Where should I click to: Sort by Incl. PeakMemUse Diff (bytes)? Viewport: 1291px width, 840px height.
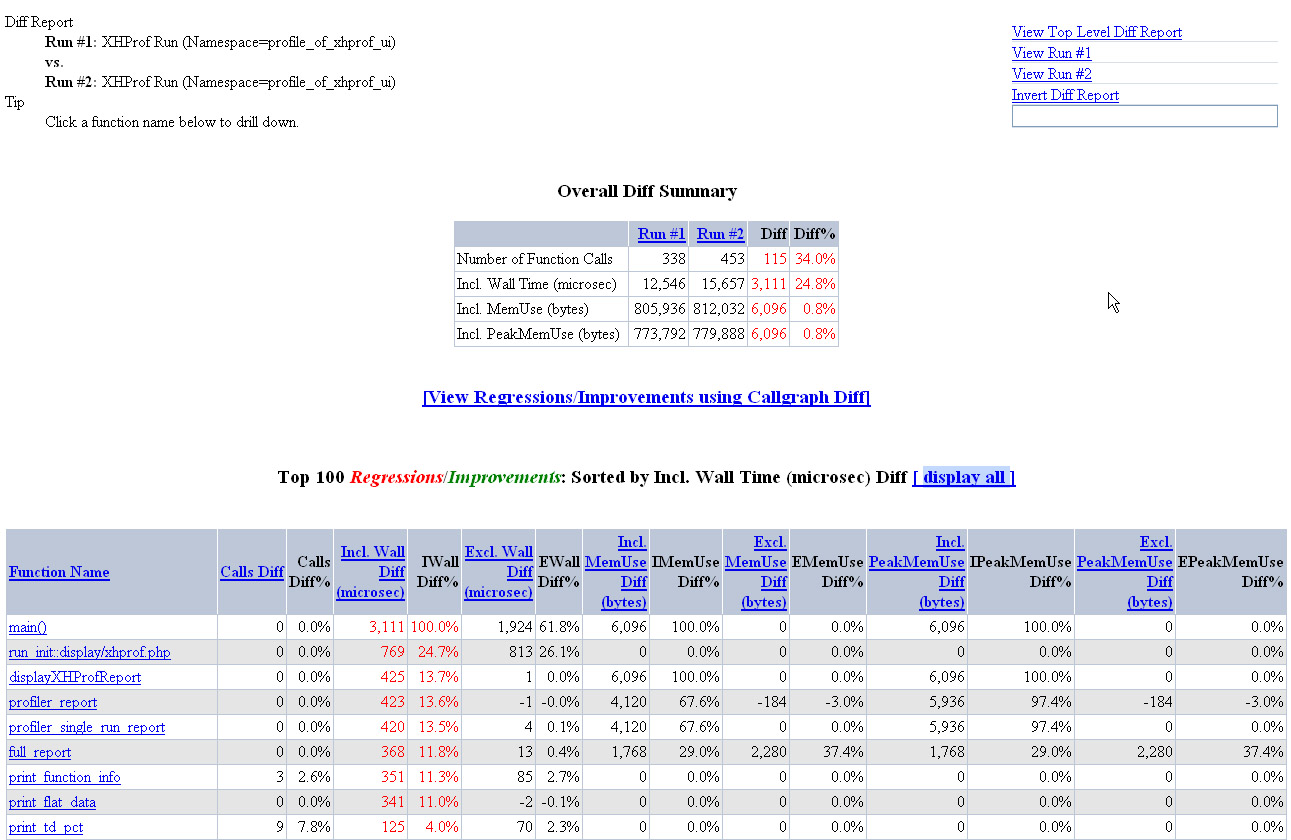[x=918, y=572]
